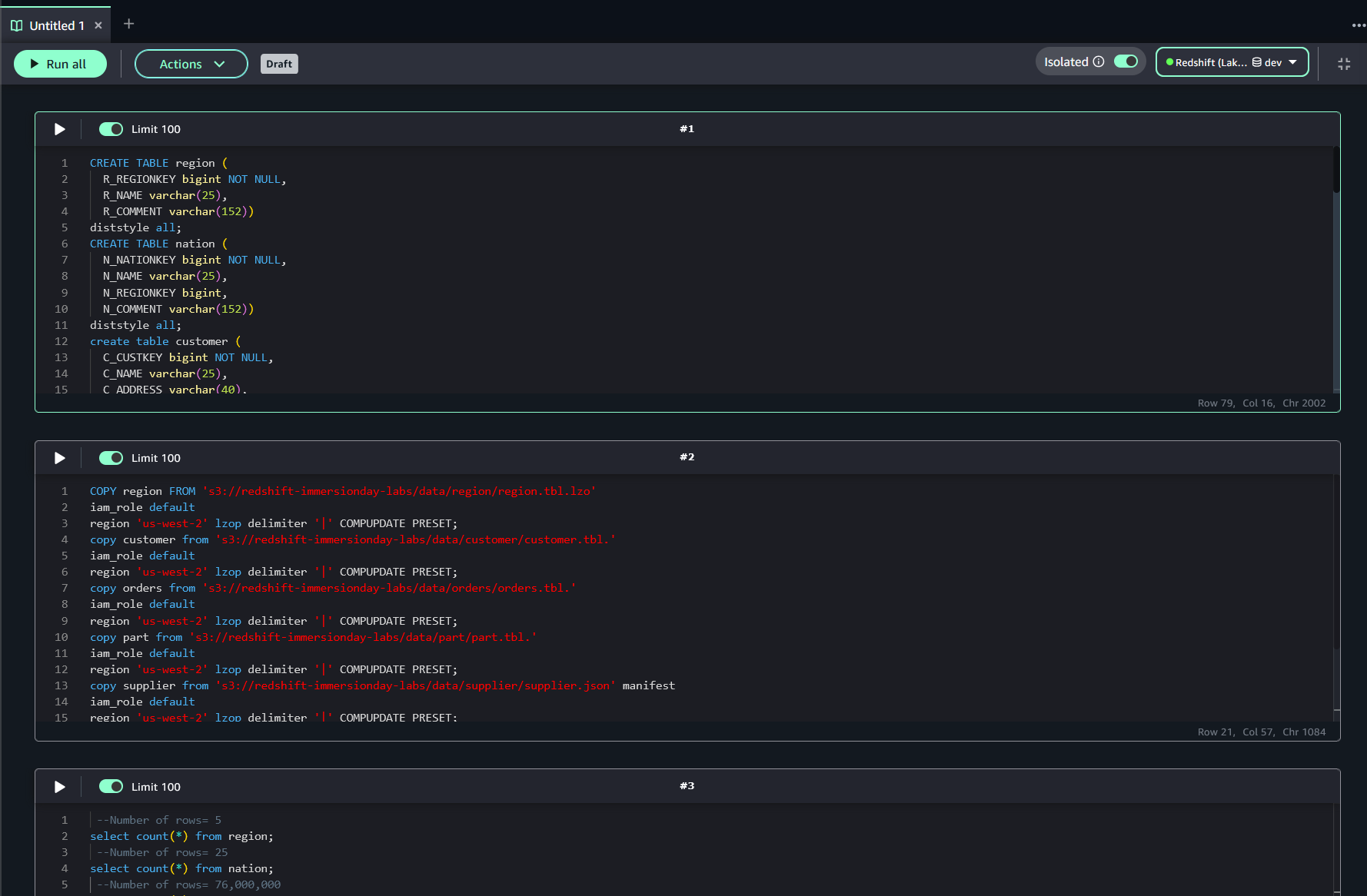Turn off Limit 100 for cell #2
Viewport: 1367px width, 896px height.
[x=111, y=457]
